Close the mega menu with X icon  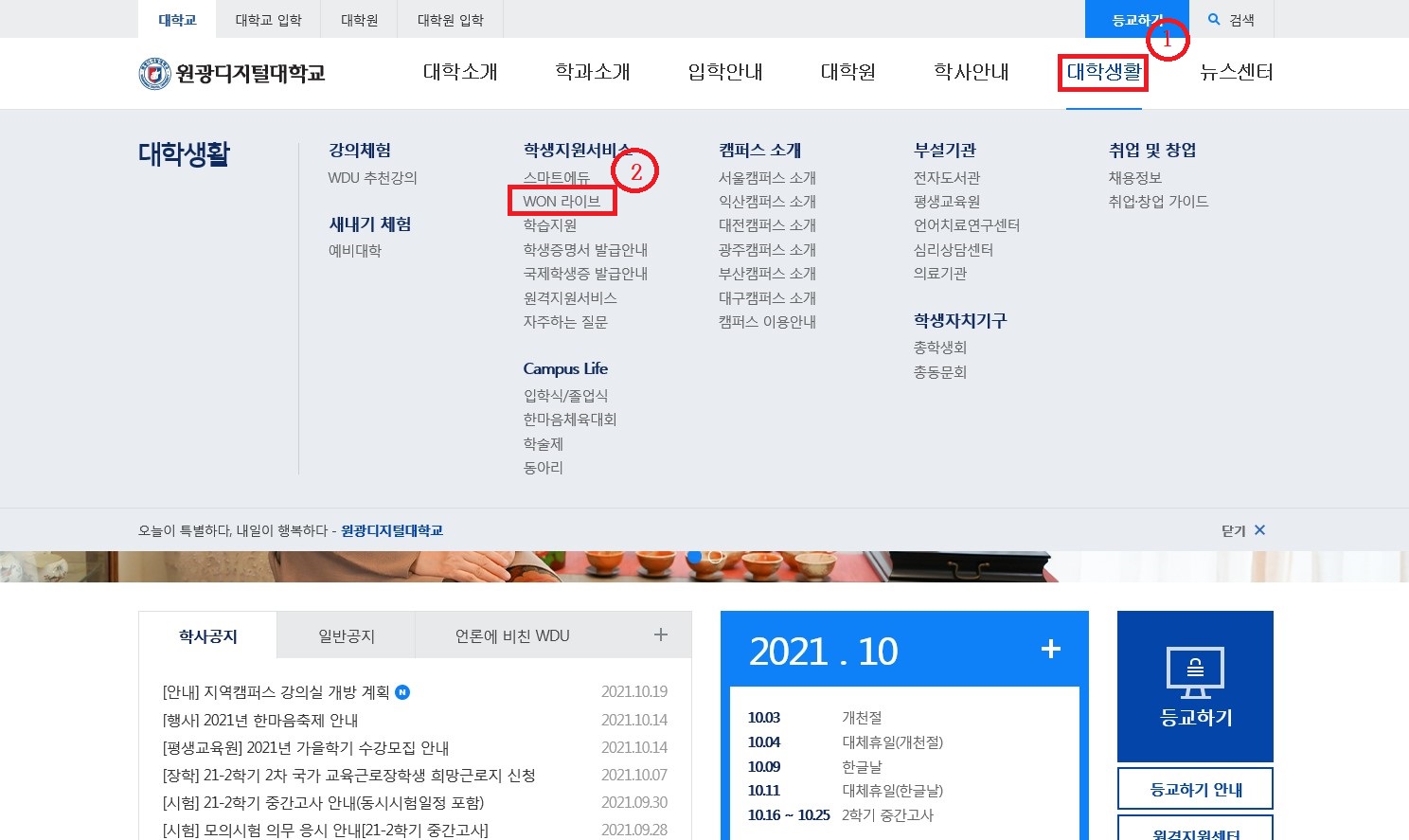(1259, 530)
